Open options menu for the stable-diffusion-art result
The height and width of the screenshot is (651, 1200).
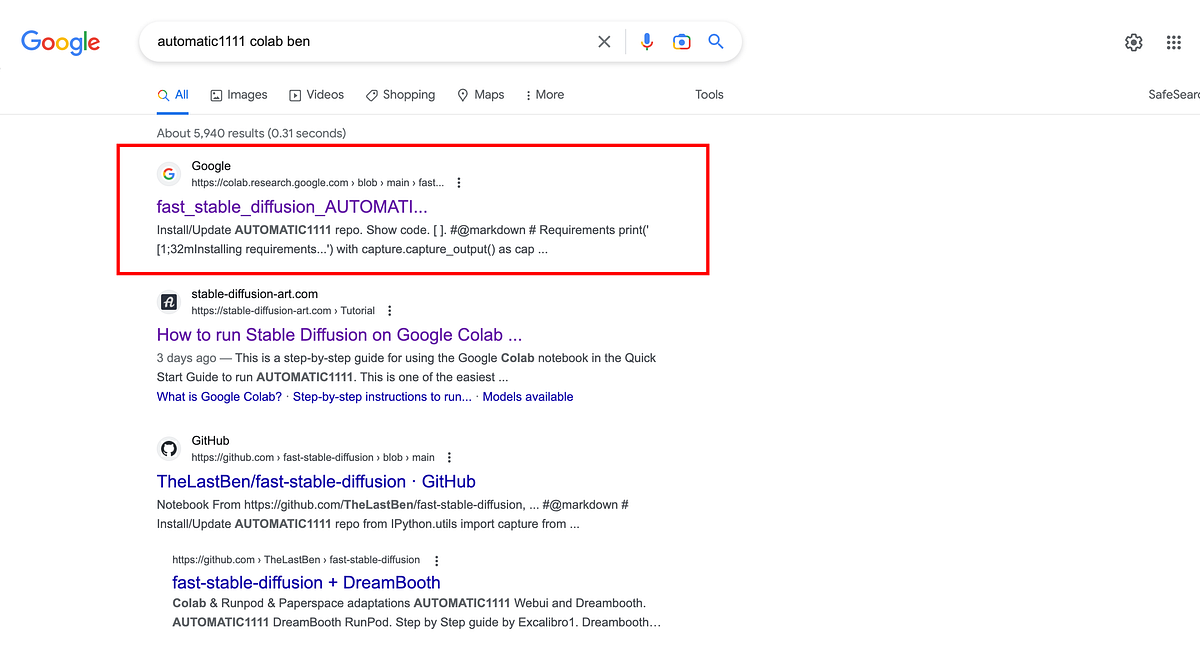(x=389, y=310)
